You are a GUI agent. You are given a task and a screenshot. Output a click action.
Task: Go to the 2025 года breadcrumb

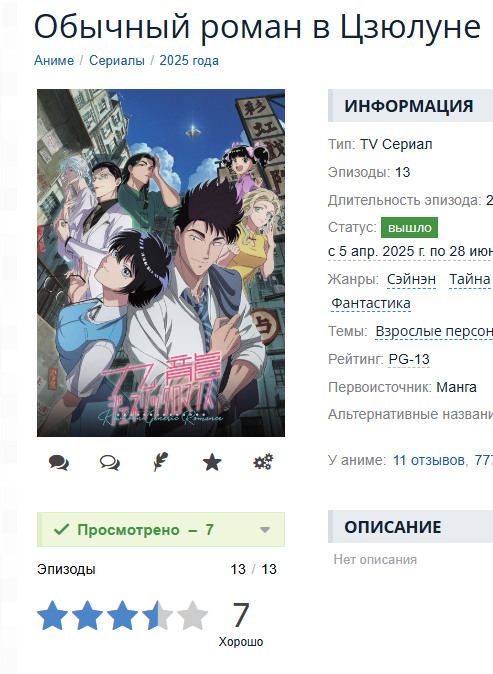[x=189, y=61]
